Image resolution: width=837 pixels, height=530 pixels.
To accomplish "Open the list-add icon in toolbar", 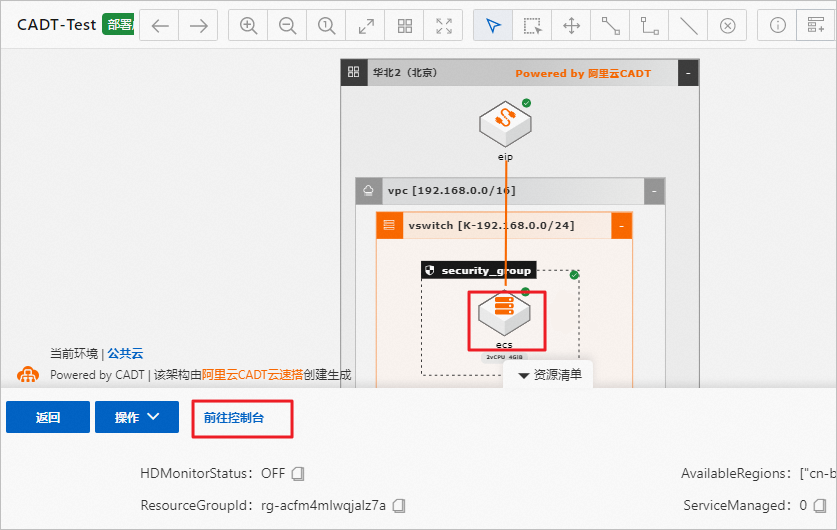I will click(x=816, y=26).
